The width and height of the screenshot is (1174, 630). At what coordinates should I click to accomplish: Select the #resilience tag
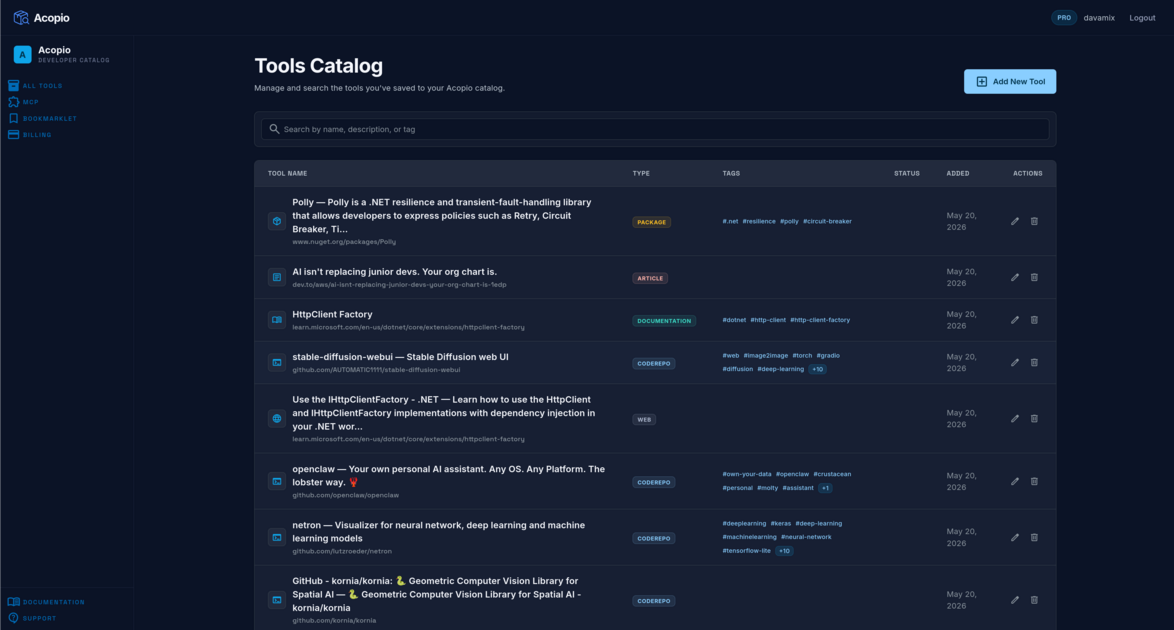759,221
